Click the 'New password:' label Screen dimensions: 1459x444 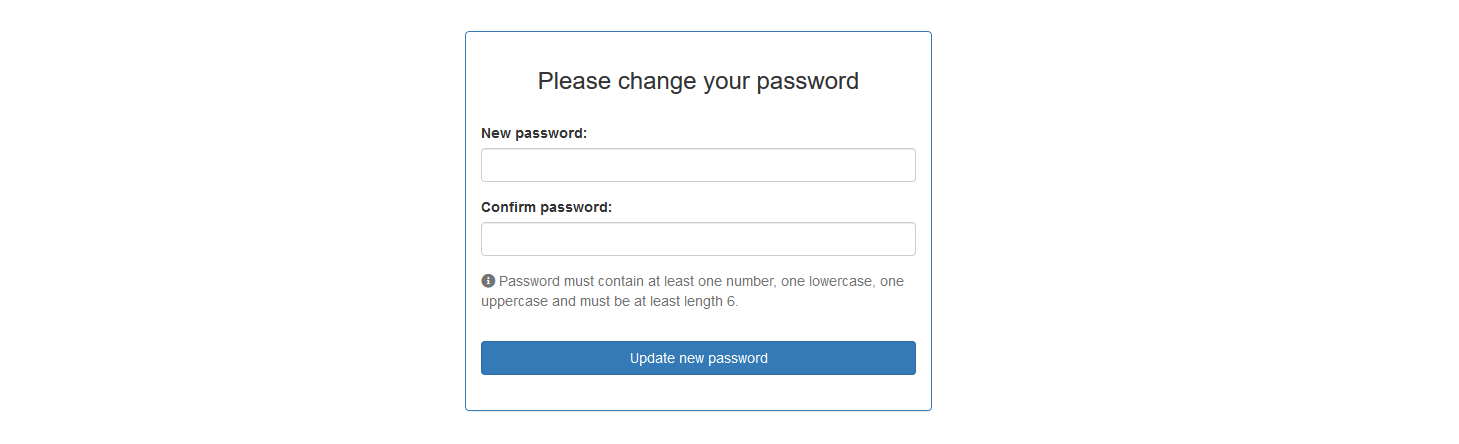pyautogui.click(x=533, y=133)
